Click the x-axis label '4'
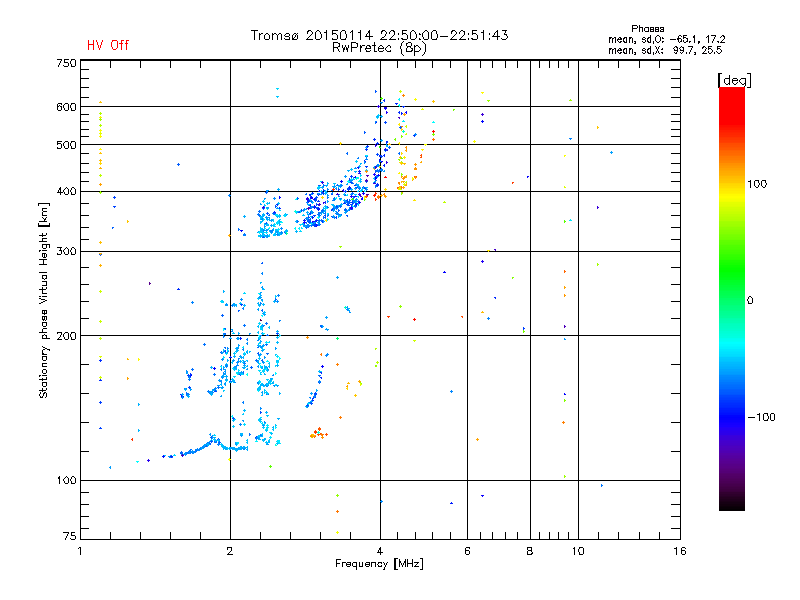The height and width of the screenshot is (600, 800). (380, 551)
